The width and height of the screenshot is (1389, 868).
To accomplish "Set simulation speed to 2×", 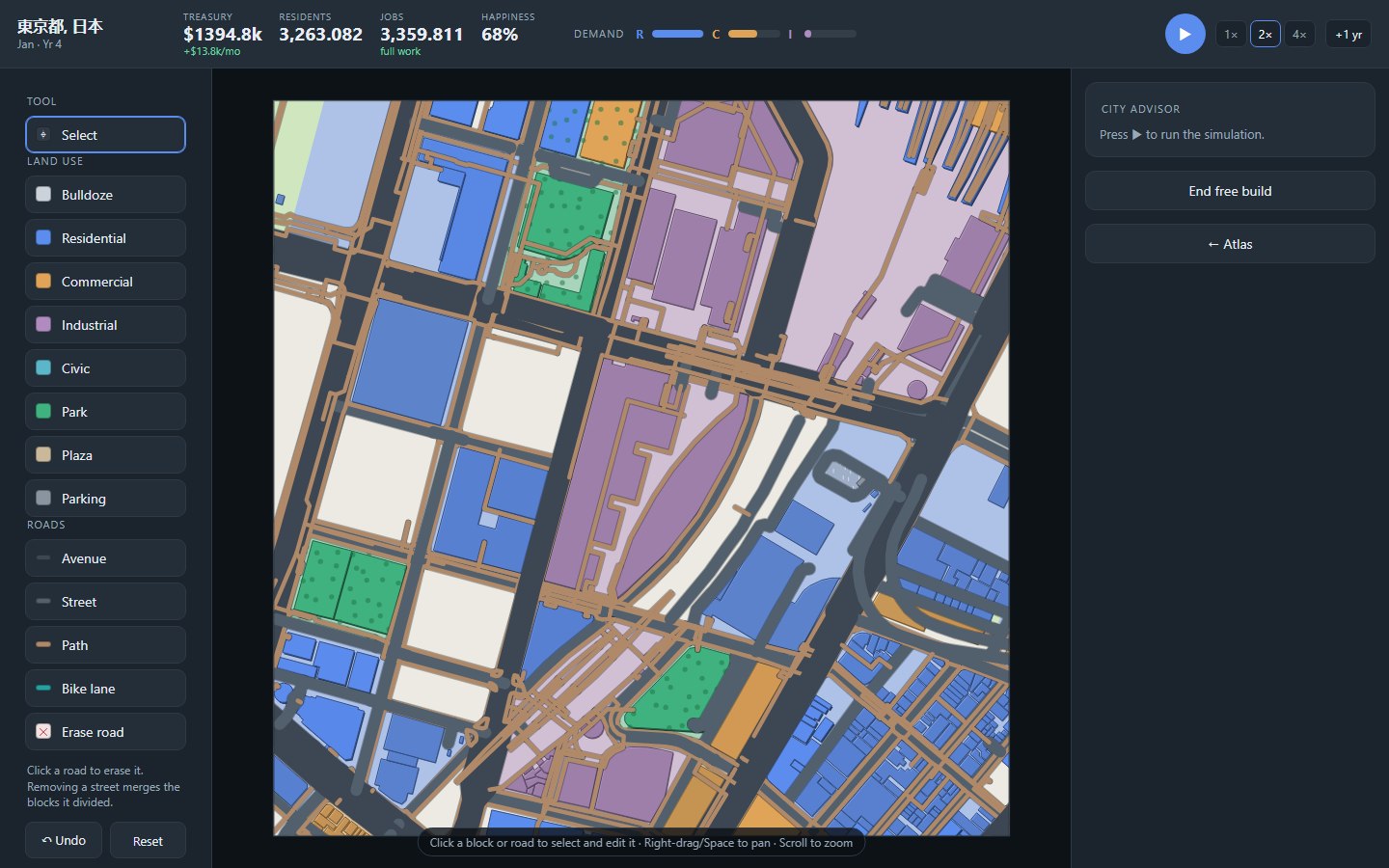I will (1265, 34).
